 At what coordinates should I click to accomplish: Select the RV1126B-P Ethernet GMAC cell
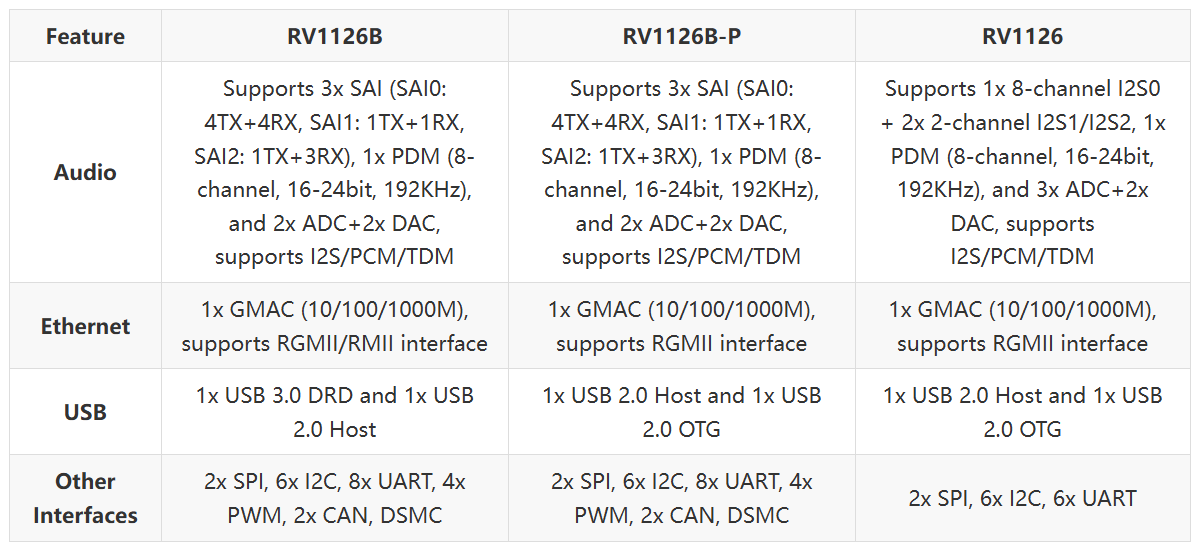[x=681, y=326]
